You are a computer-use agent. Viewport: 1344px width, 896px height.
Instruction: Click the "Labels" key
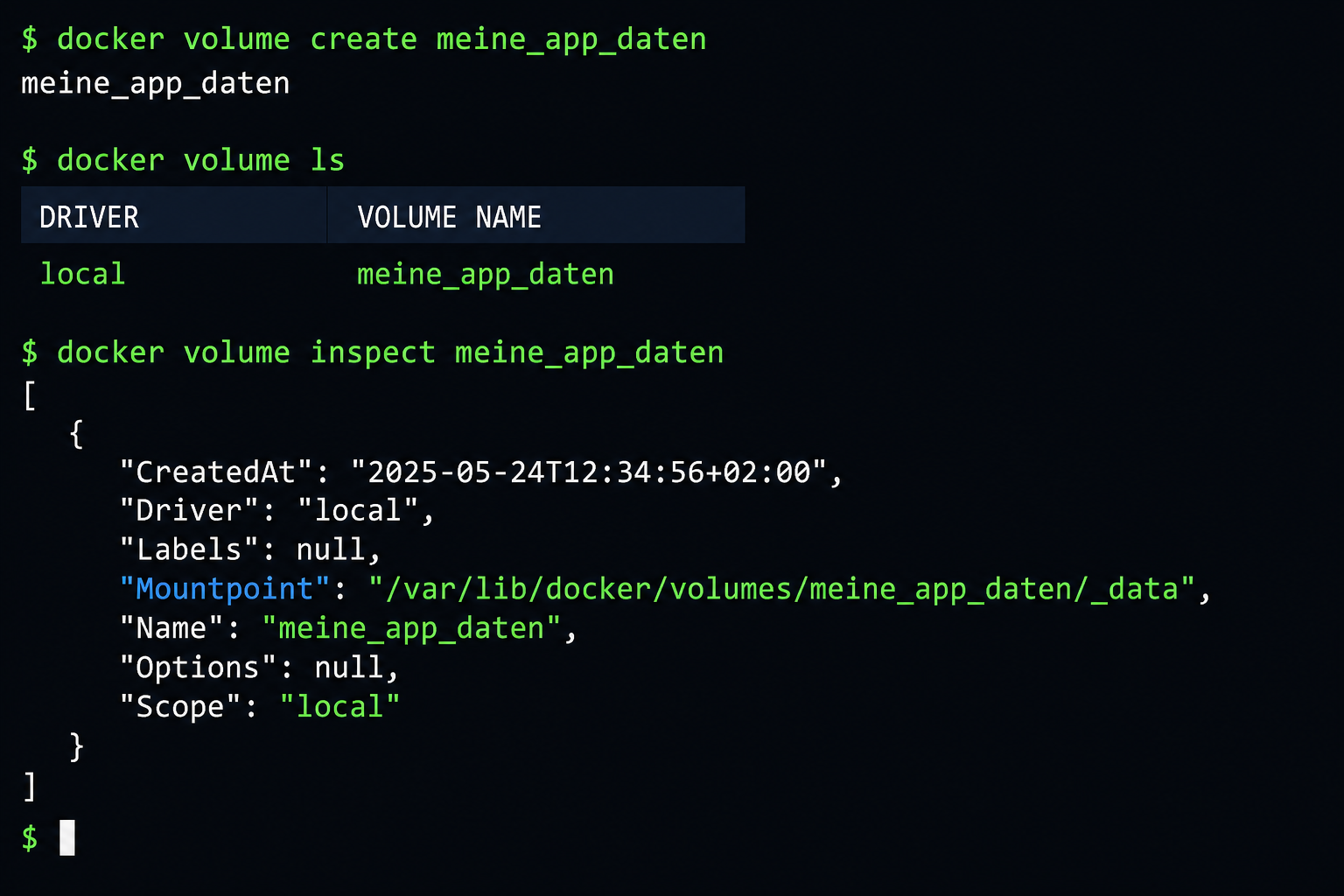point(190,549)
